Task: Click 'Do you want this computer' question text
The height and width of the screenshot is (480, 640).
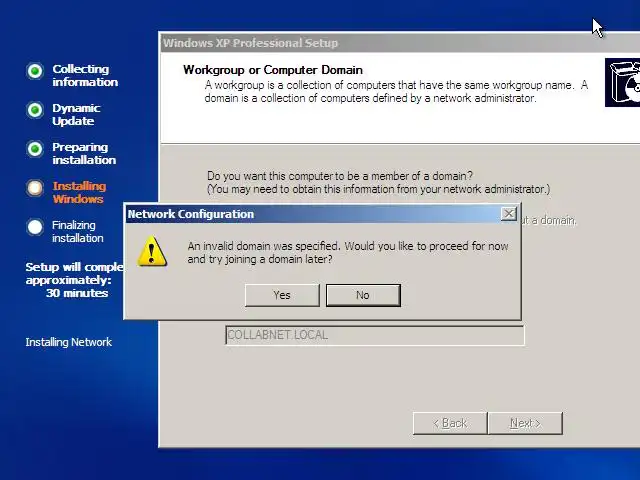Action: click(340, 176)
